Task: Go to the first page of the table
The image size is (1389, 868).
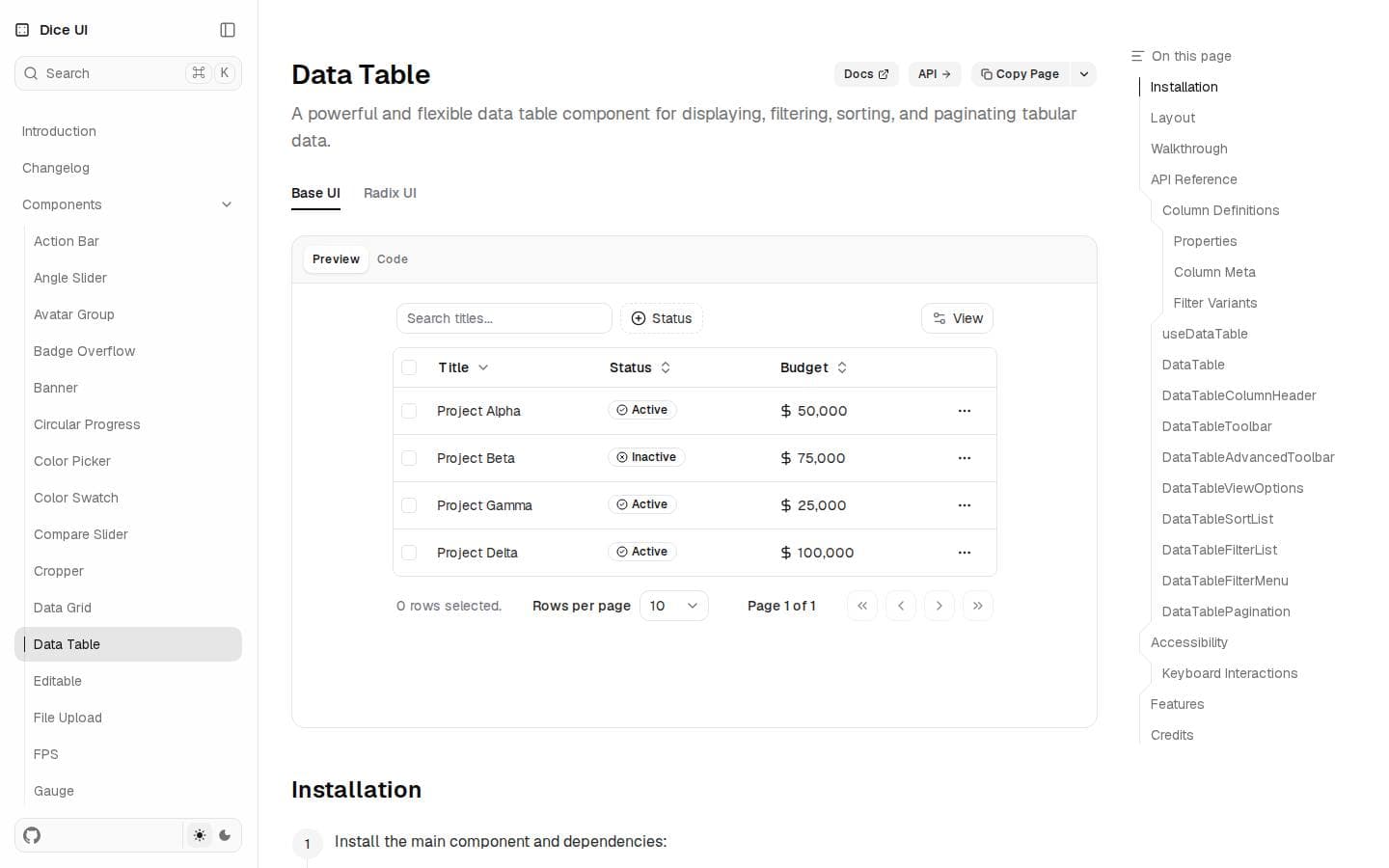Action: click(862, 606)
